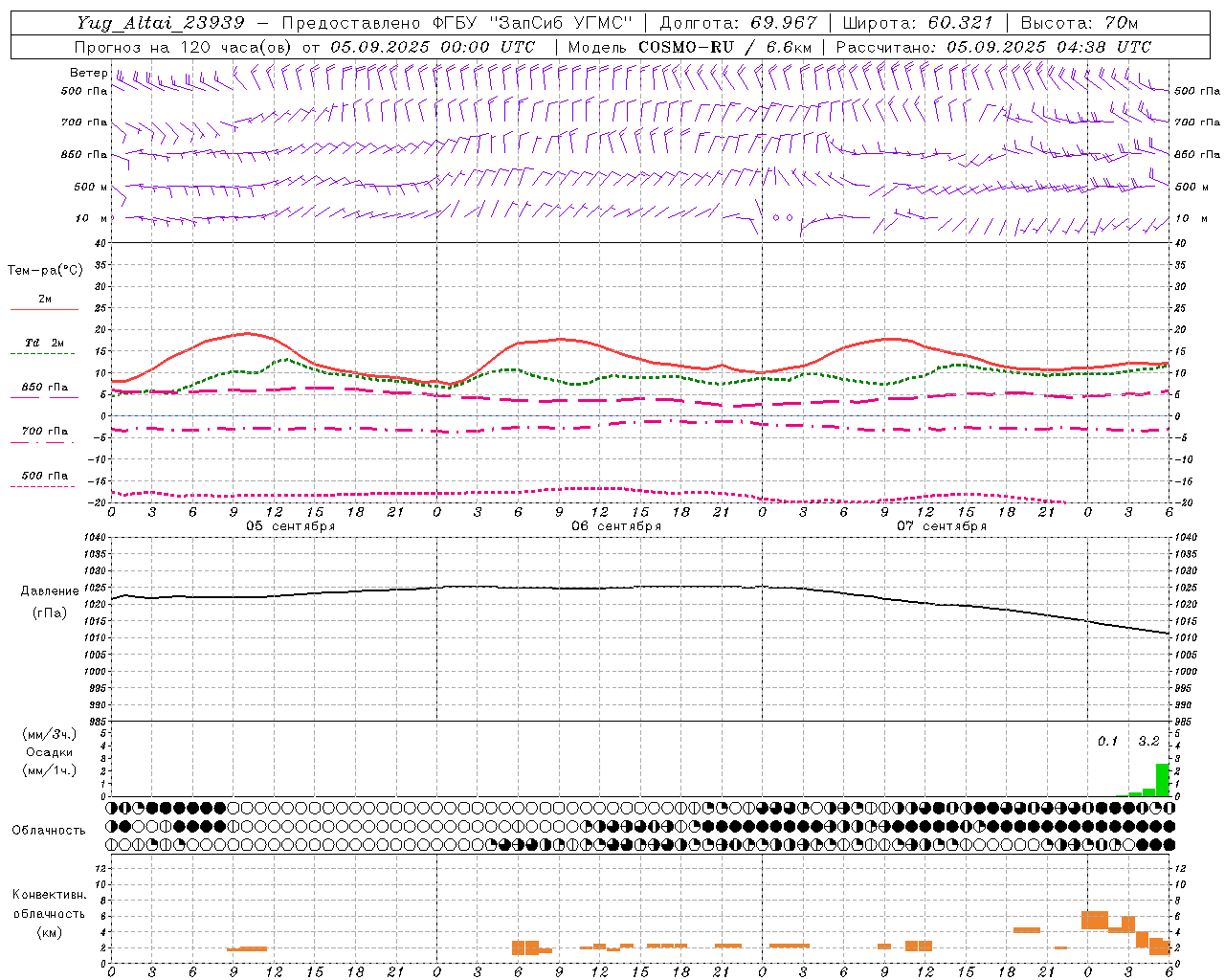
Task: Click the red 2м legend line sample
Action: pos(44,309)
